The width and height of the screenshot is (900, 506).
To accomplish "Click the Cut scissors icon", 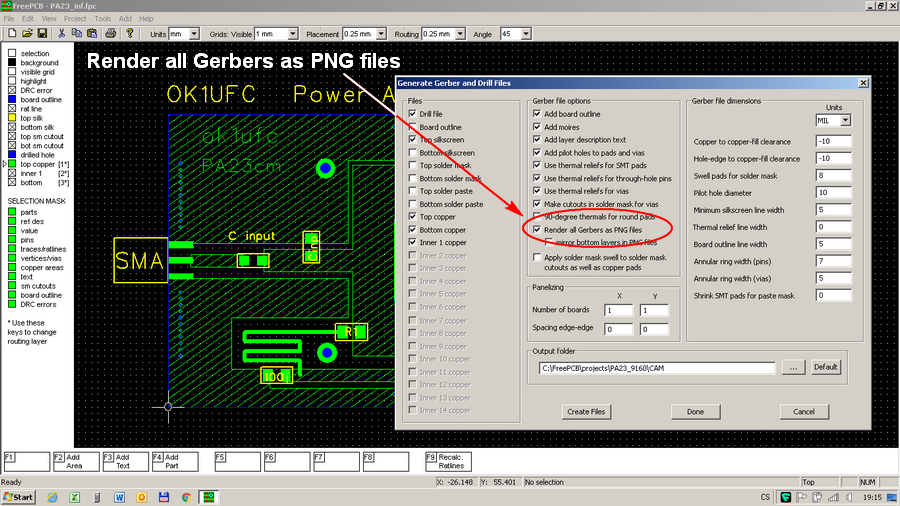I will click(62, 33).
